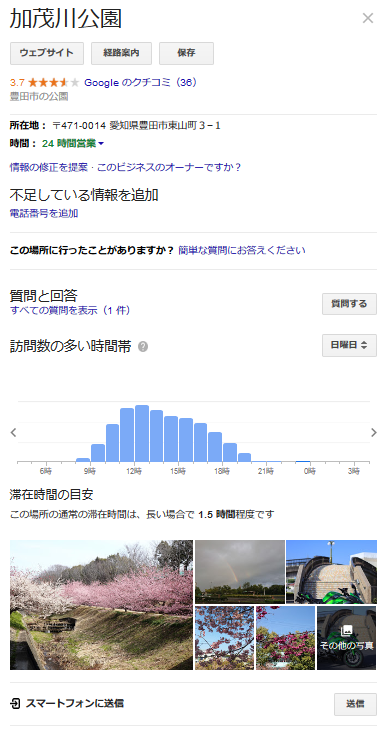Image resolution: width=385 pixels, height=739 pixels.
Task: Open その他の写真 more photos tile
Action: [x=346, y=638]
